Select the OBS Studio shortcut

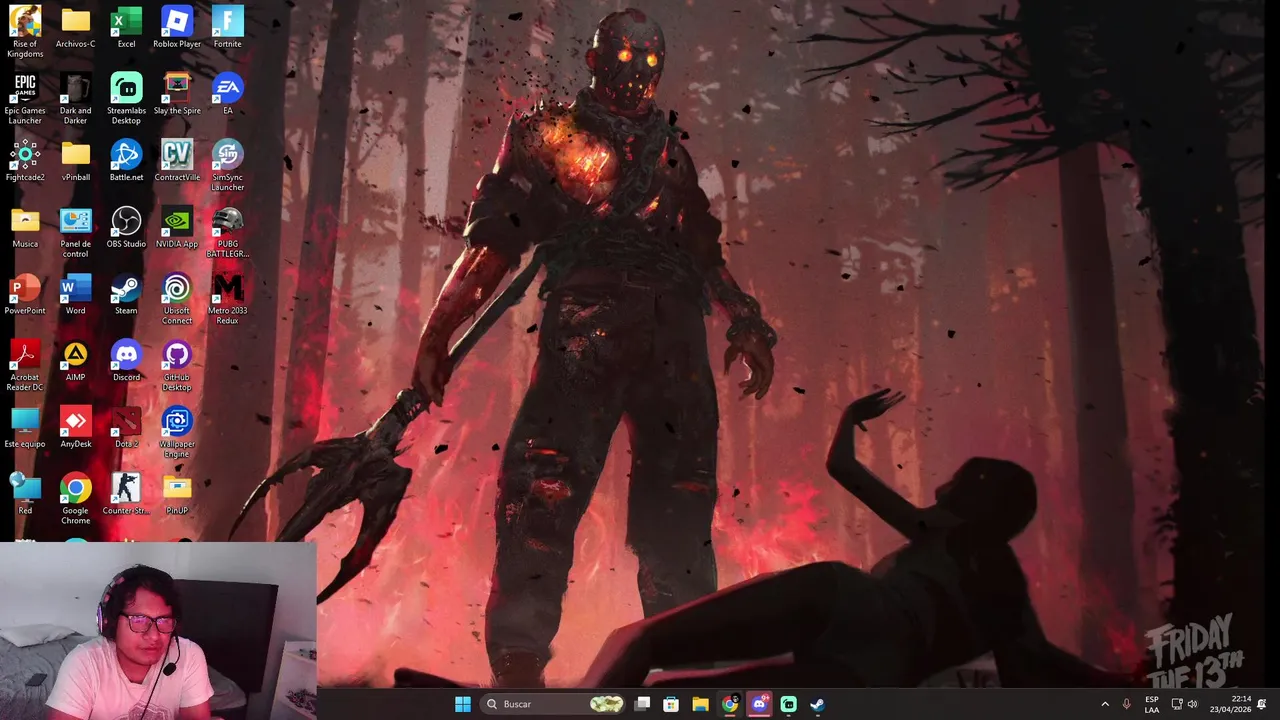[x=126, y=227]
